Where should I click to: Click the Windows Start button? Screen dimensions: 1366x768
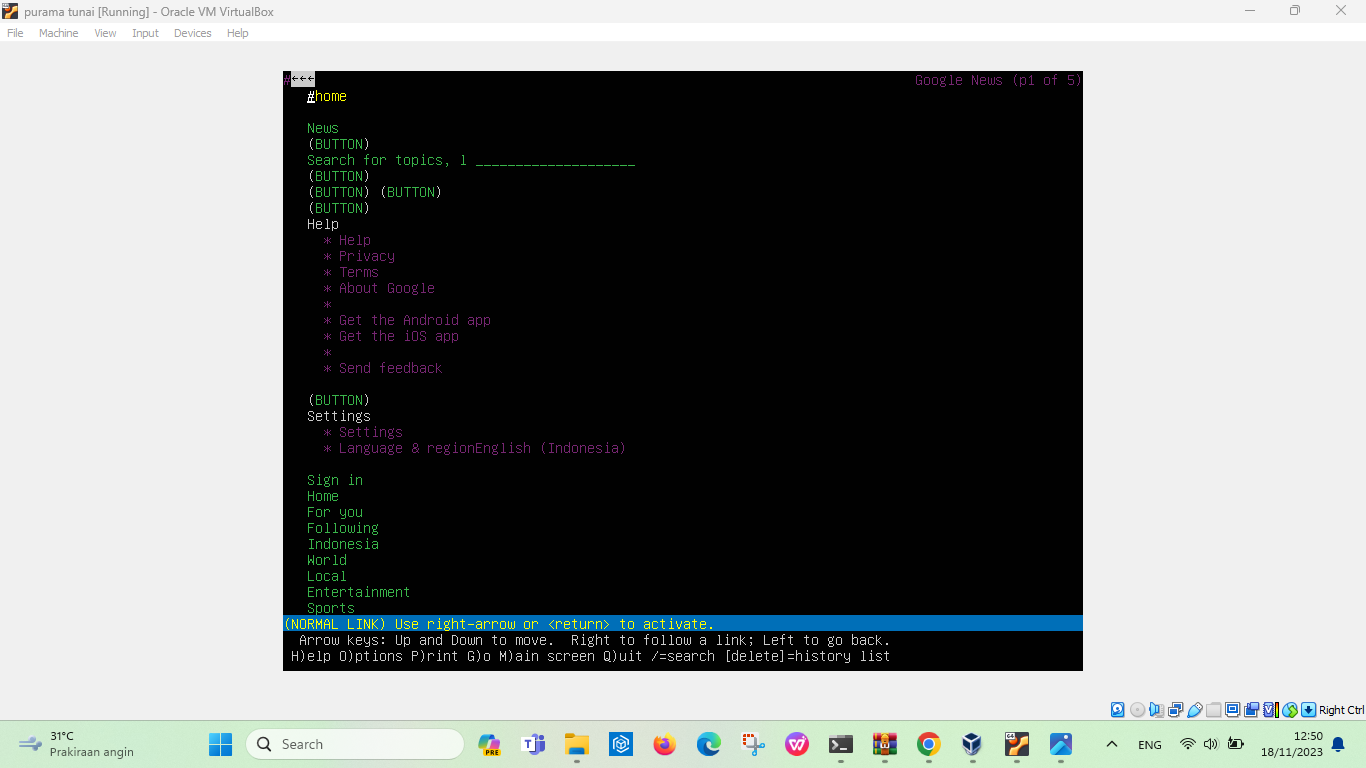click(220, 744)
